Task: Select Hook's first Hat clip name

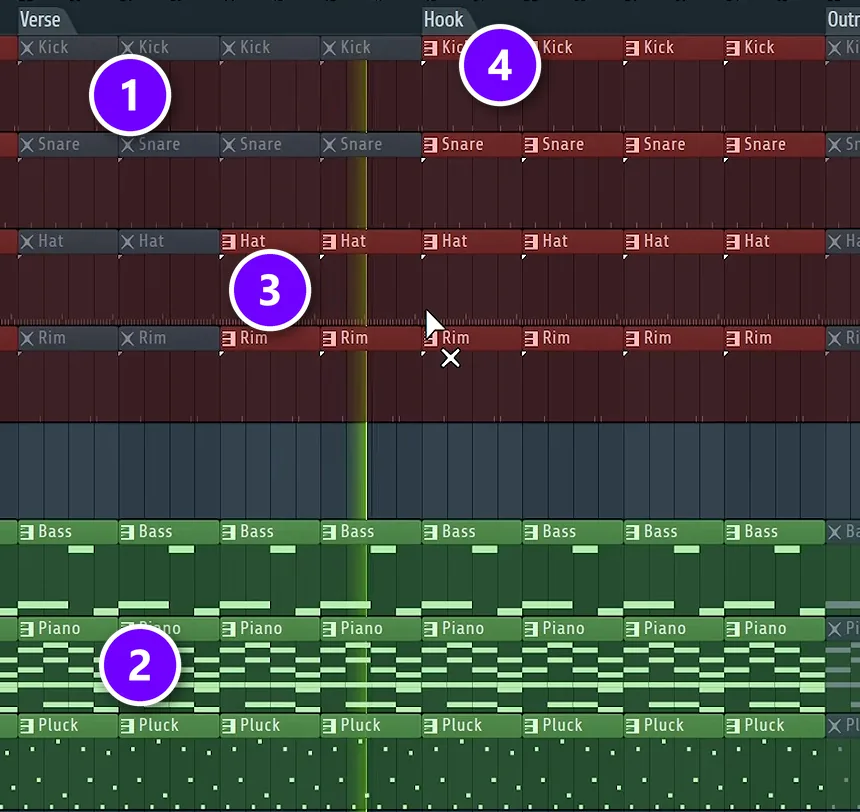Action: (455, 241)
